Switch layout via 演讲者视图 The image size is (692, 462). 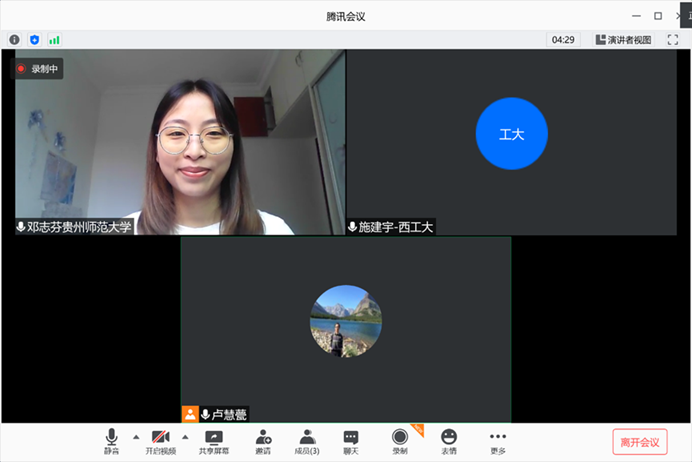[x=623, y=40]
